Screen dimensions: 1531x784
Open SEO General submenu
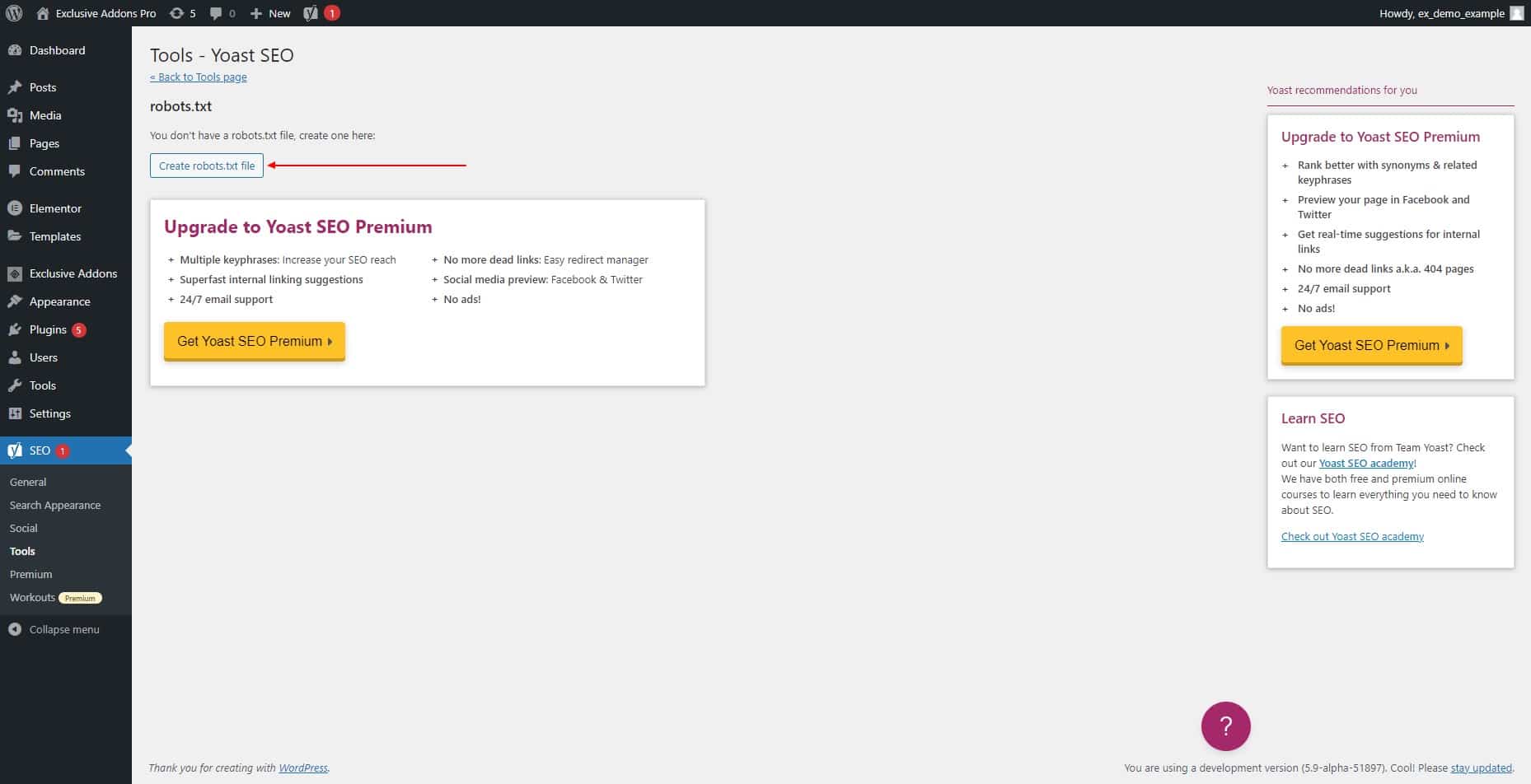click(x=28, y=482)
